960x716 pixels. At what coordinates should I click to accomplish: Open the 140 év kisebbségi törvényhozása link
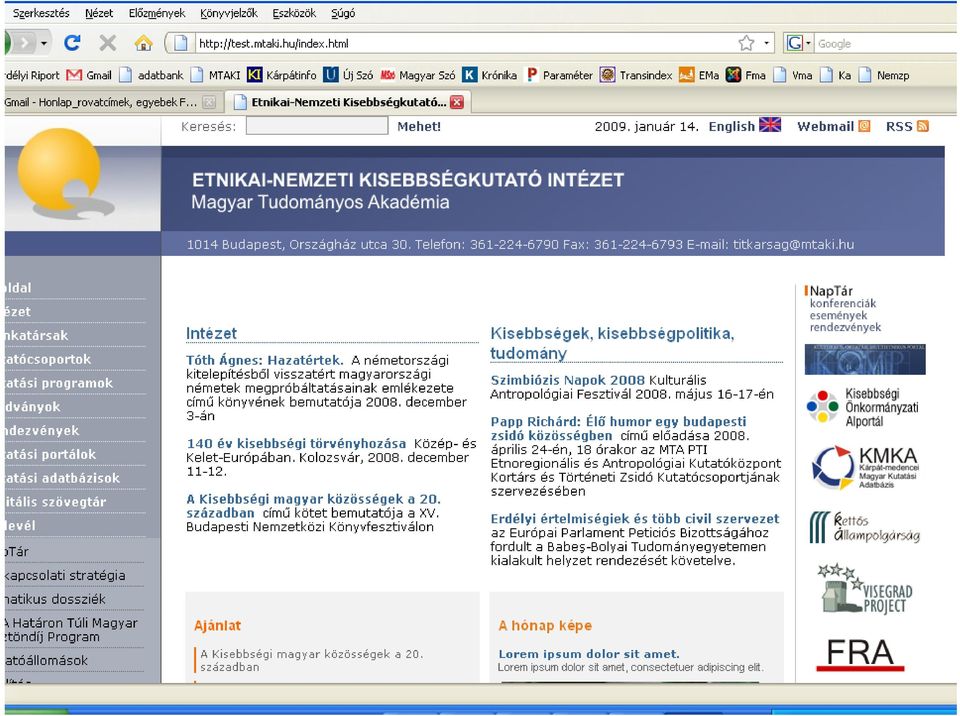(296, 443)
